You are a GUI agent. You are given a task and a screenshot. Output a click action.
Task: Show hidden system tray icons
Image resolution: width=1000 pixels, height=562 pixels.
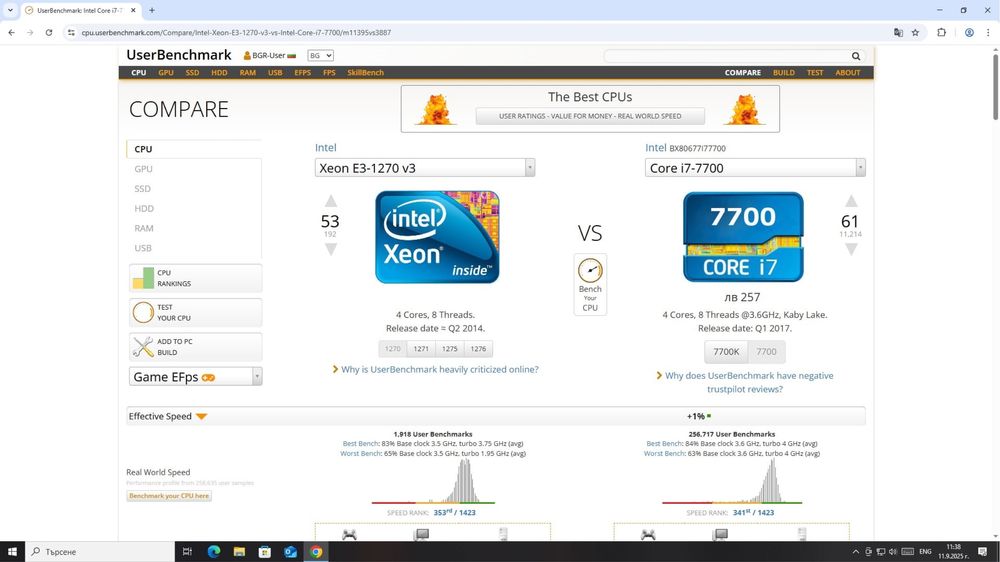point(855,552)
